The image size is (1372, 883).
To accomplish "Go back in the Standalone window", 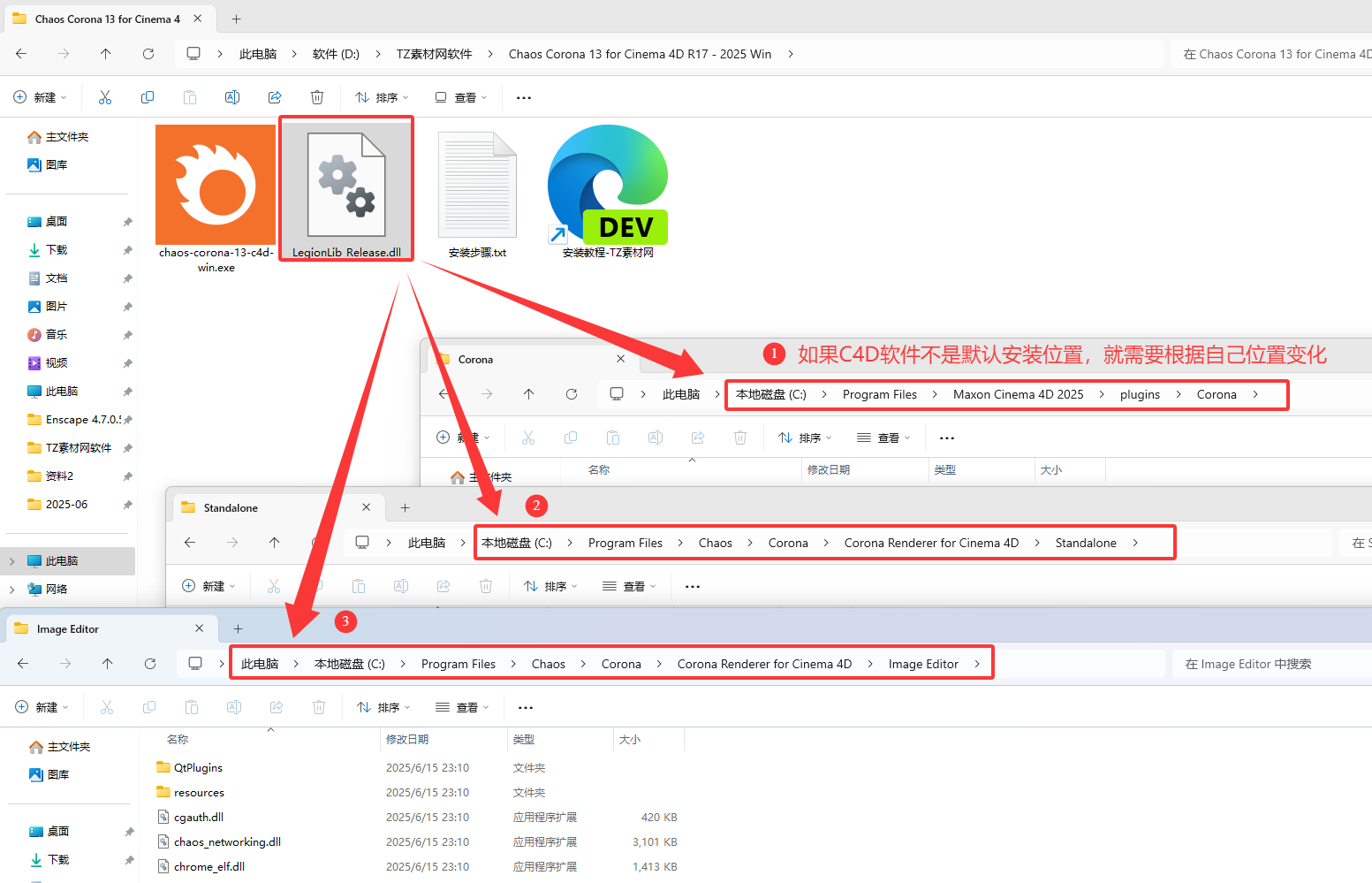I will point(190,543).
